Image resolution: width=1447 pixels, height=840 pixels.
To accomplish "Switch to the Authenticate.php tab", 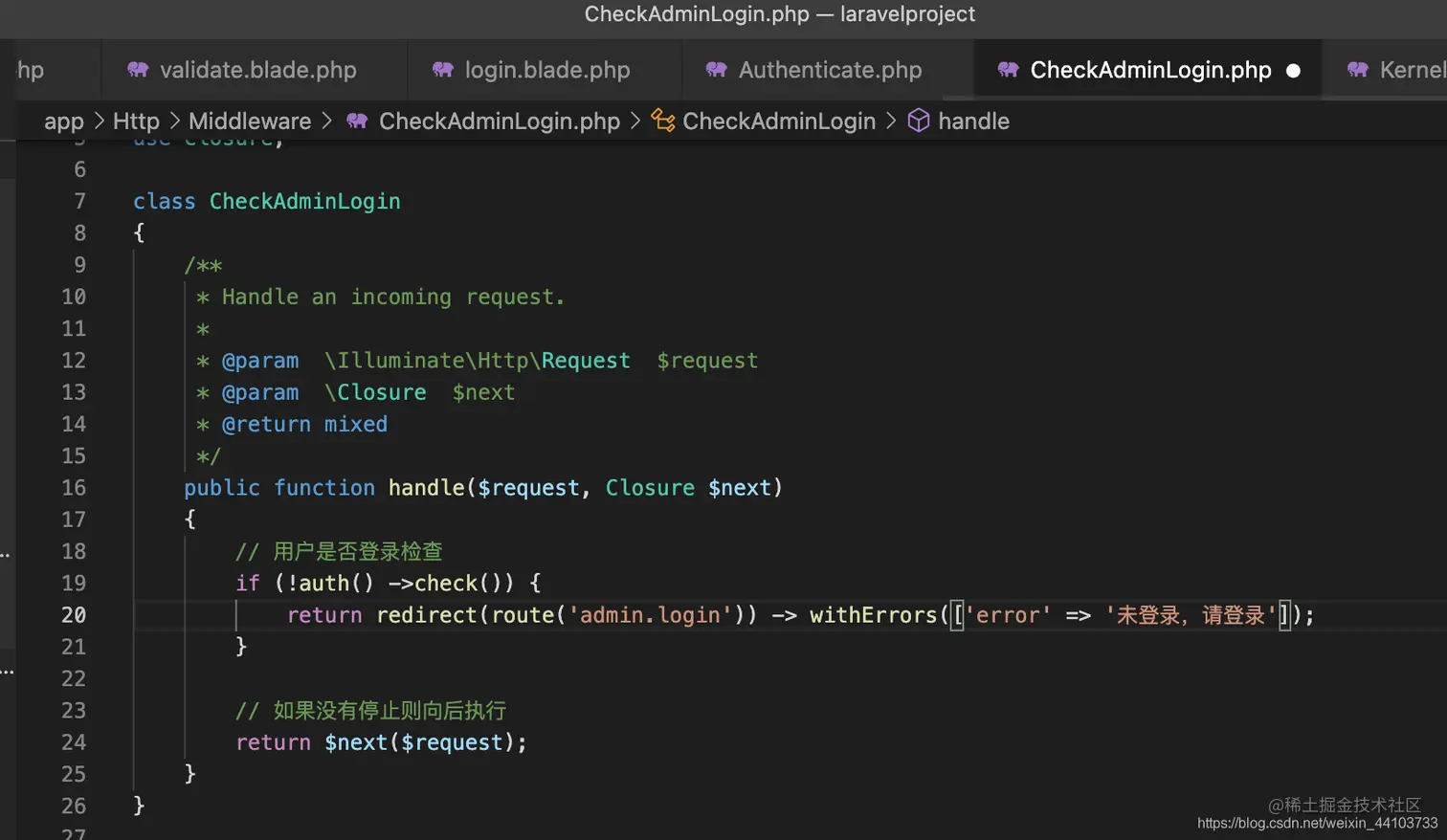I will click(x=828, y=70).
